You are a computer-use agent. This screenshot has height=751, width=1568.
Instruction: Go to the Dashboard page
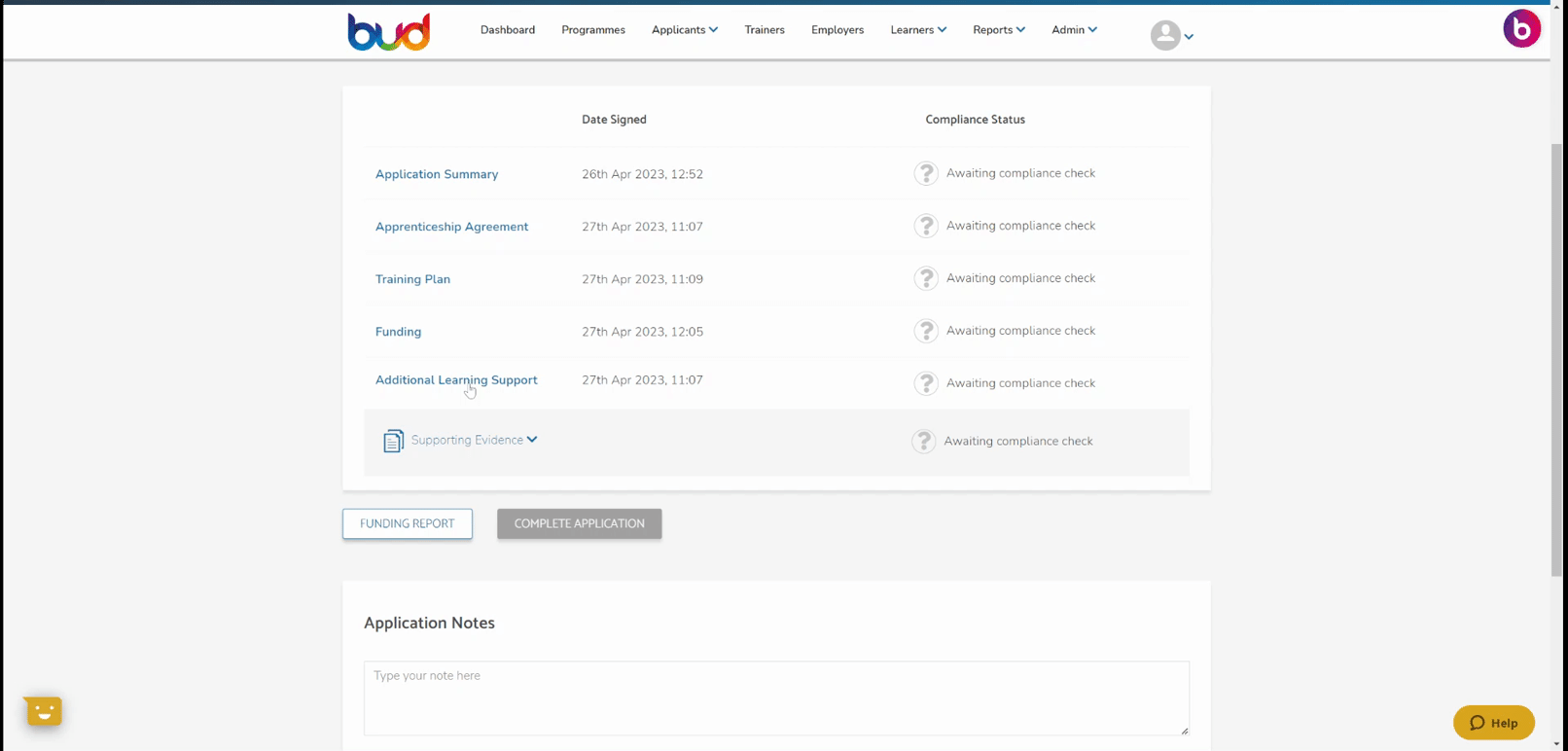pos(508,30)
